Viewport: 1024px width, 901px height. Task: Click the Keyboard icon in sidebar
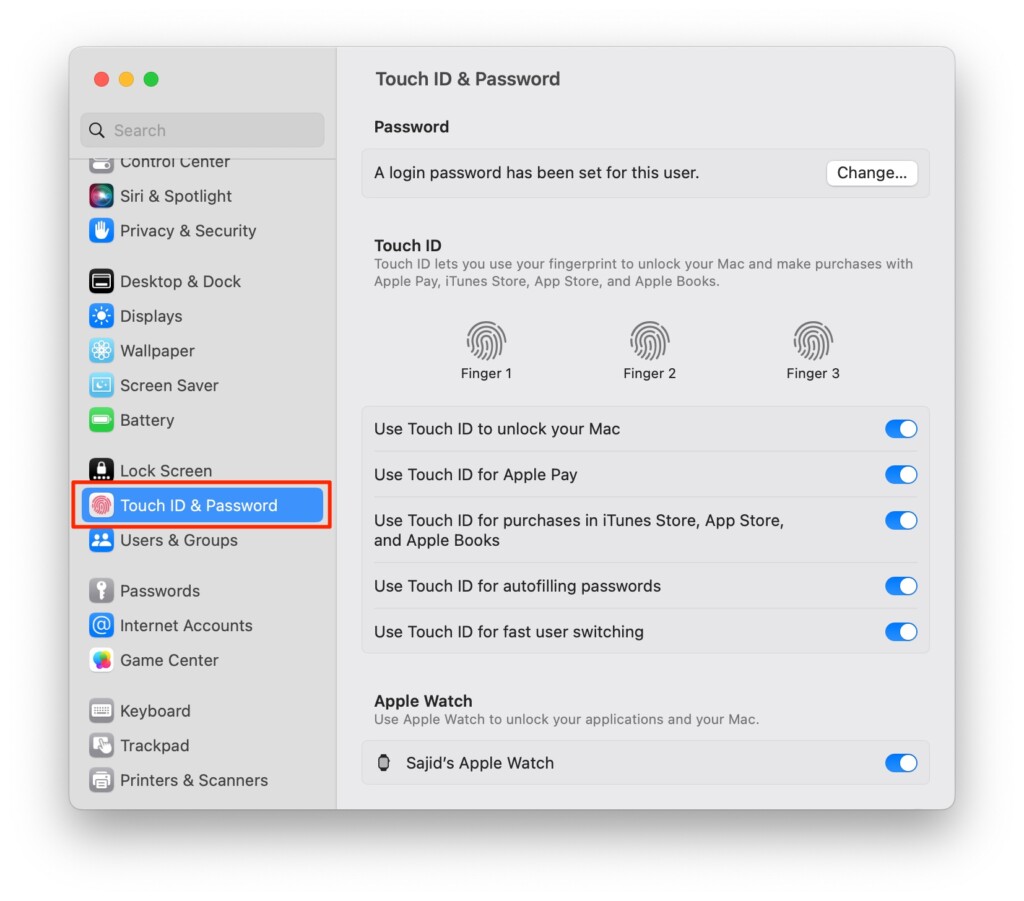pyautogui.click(x=101, y=710)
